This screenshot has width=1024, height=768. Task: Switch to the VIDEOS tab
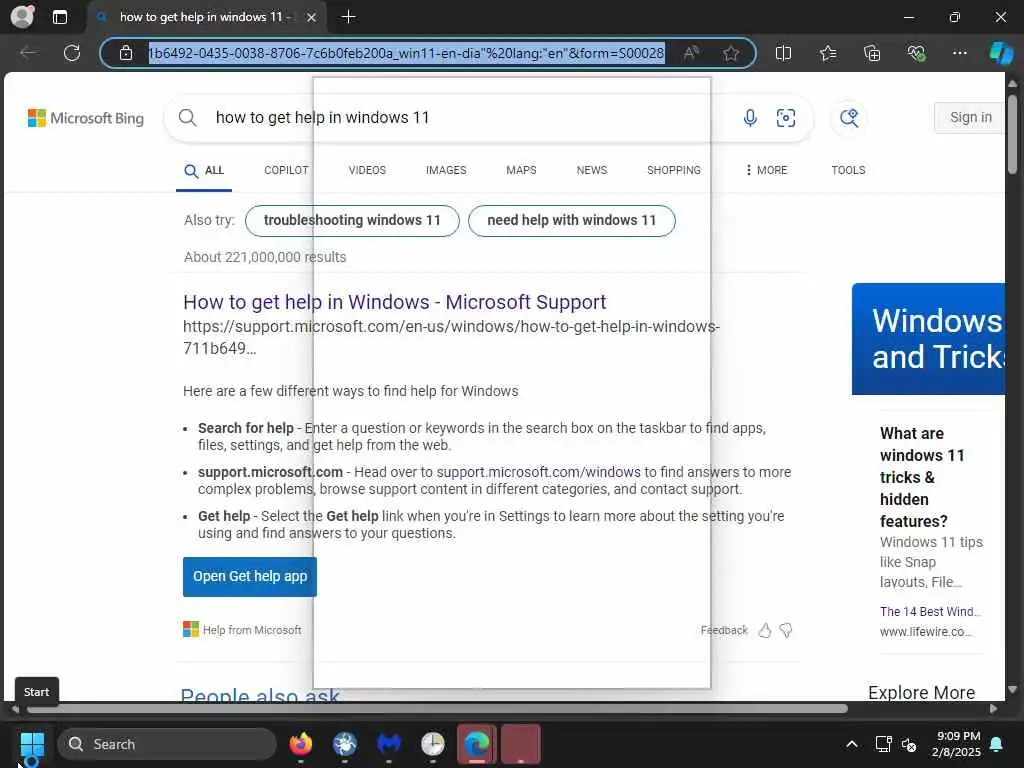[367, 170]
